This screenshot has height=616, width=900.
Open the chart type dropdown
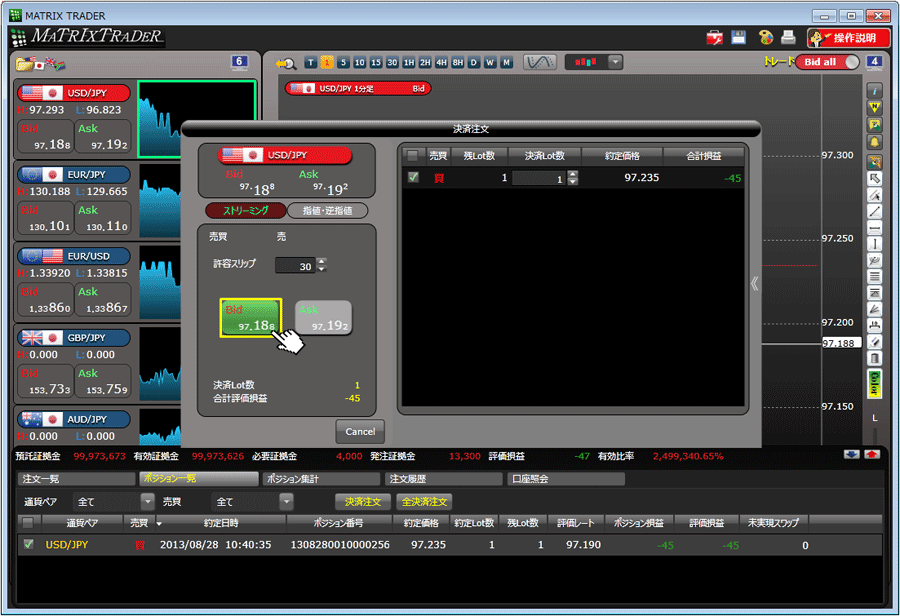[x=615, y=62]
